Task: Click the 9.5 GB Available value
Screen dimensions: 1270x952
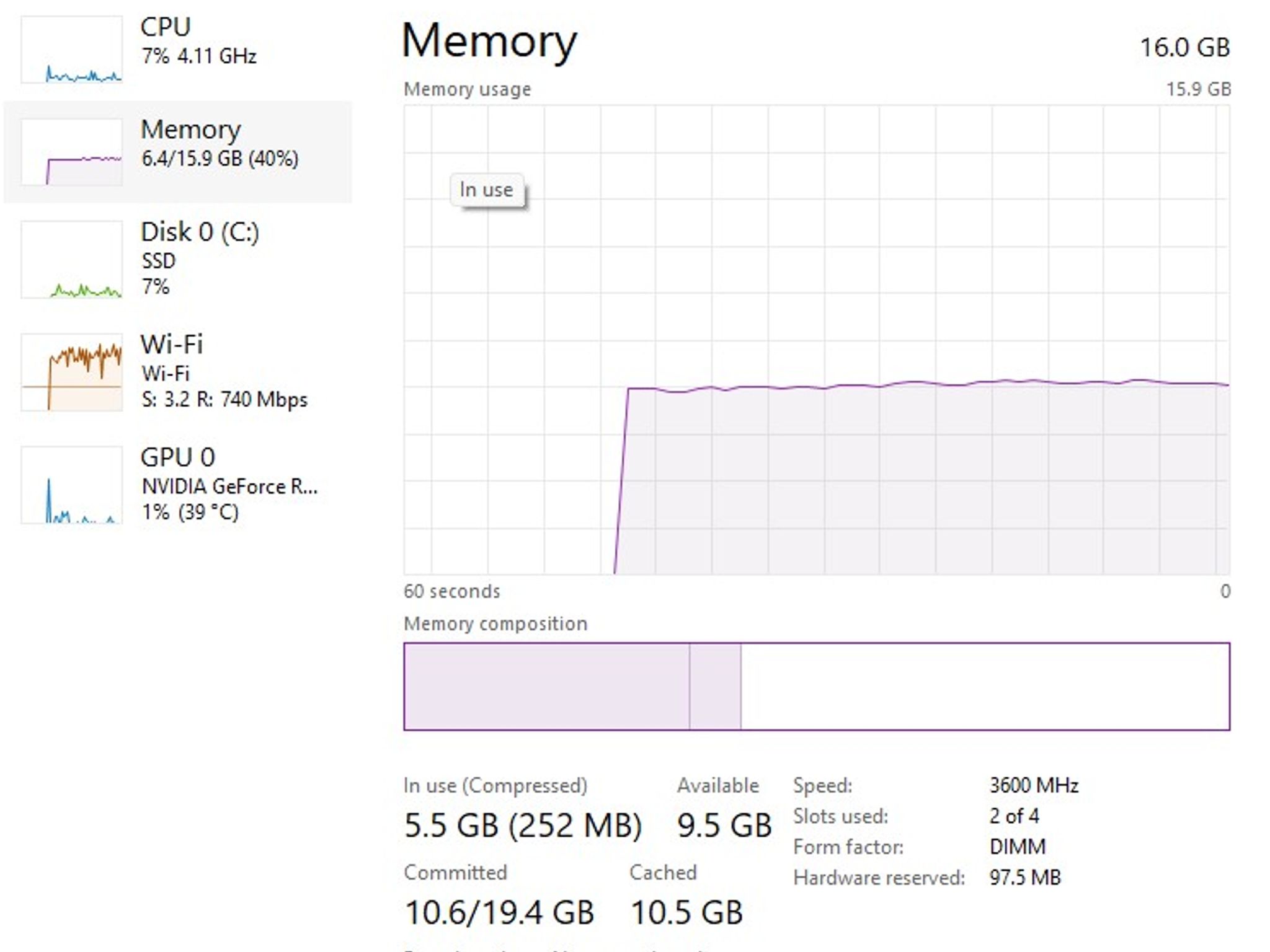Action: [x=724, y=826]
